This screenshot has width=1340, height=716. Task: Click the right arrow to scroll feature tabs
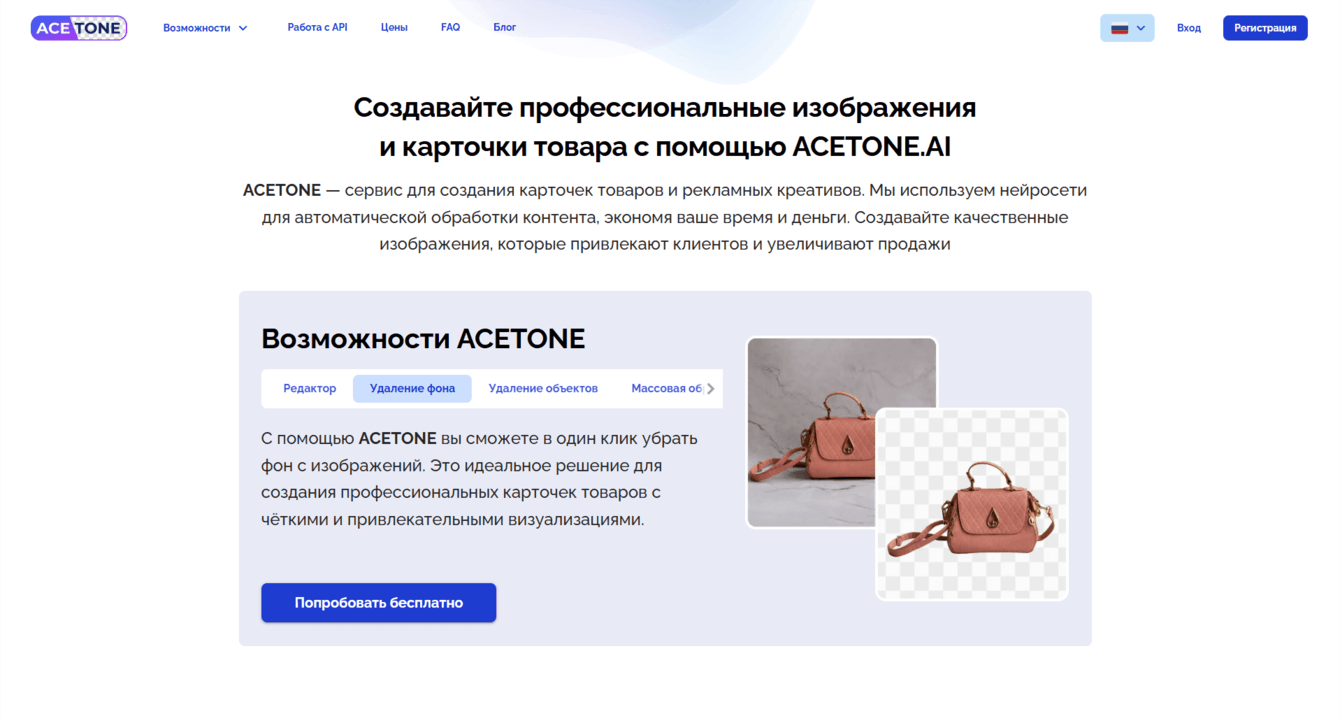click(711, 389)
